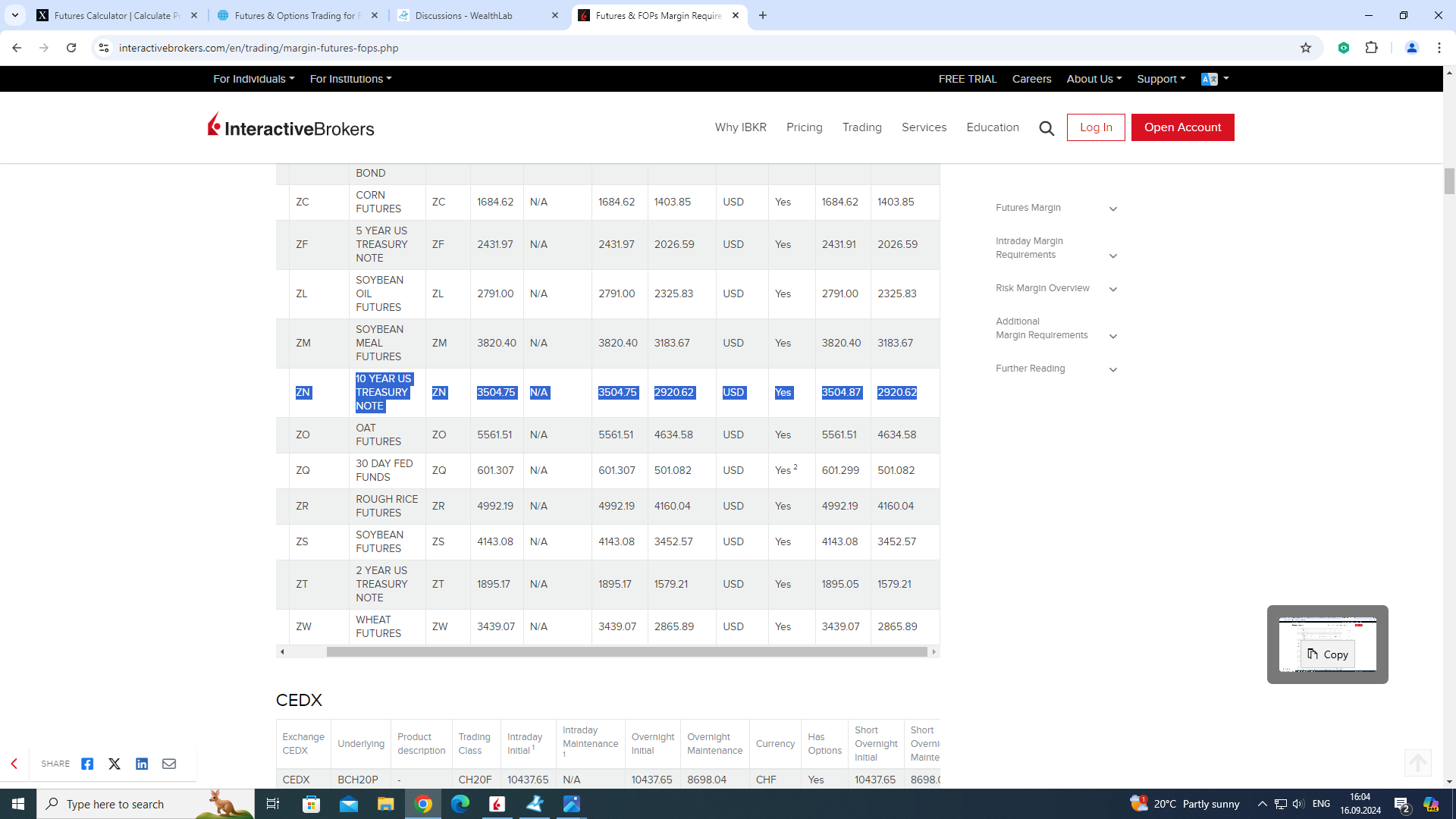Share page via LinkedIn icon

(142, 764)
